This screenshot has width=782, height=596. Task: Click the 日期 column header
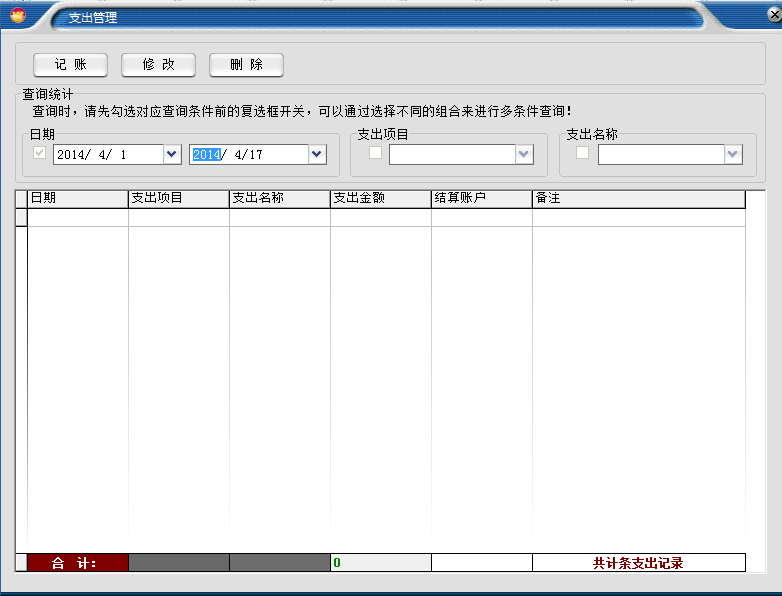78,198
